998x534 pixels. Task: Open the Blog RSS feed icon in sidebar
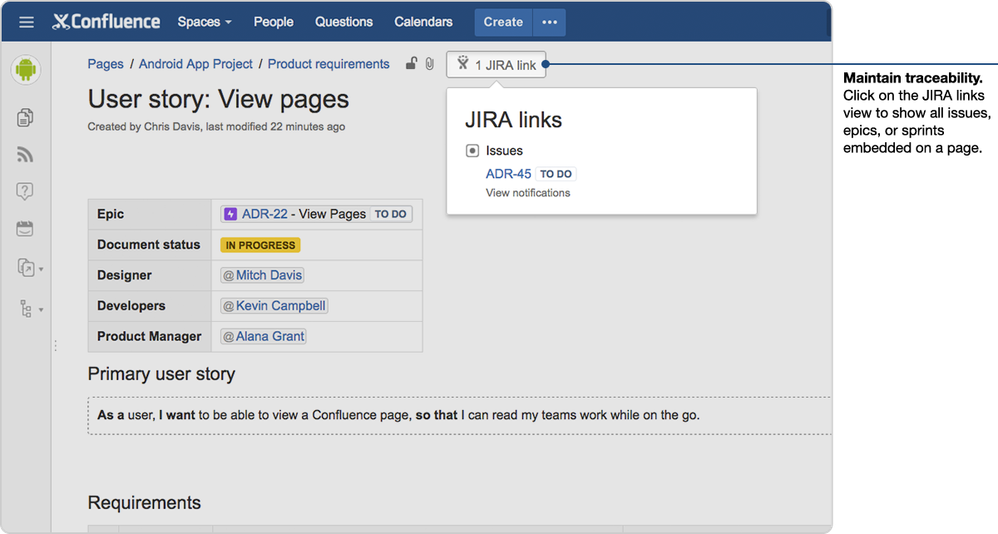click(x=25, y=155)
